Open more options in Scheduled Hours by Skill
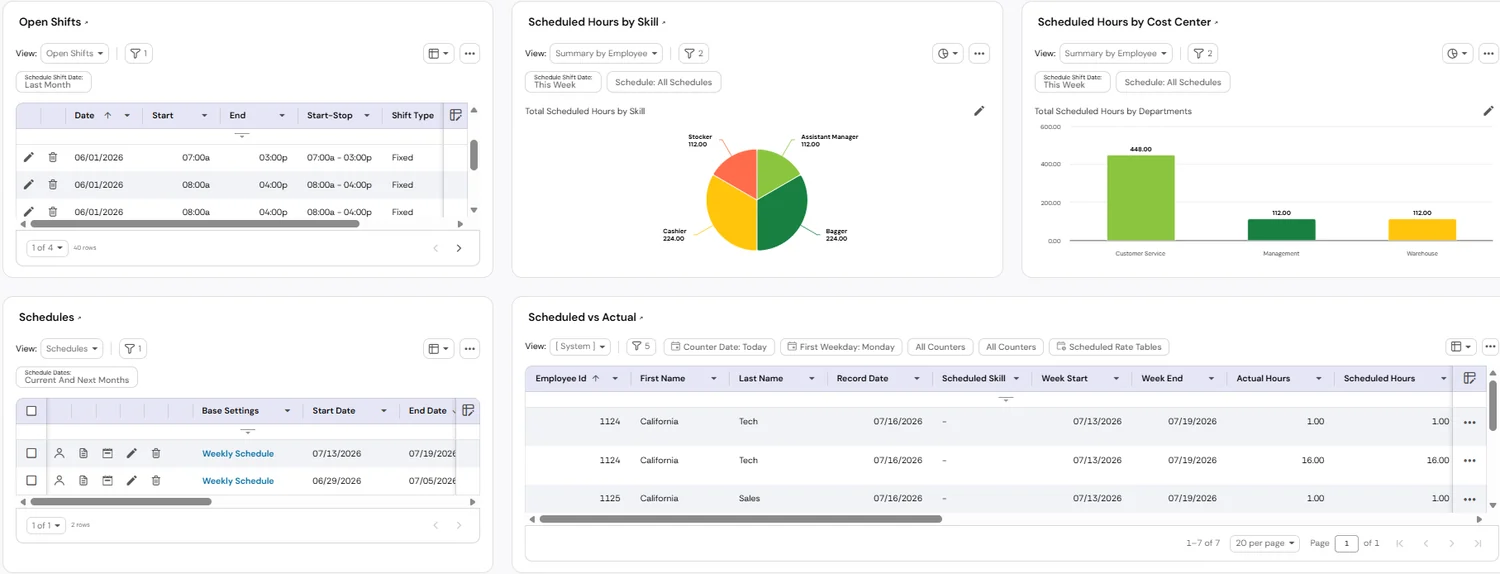1500x574 pixels. 979,54
